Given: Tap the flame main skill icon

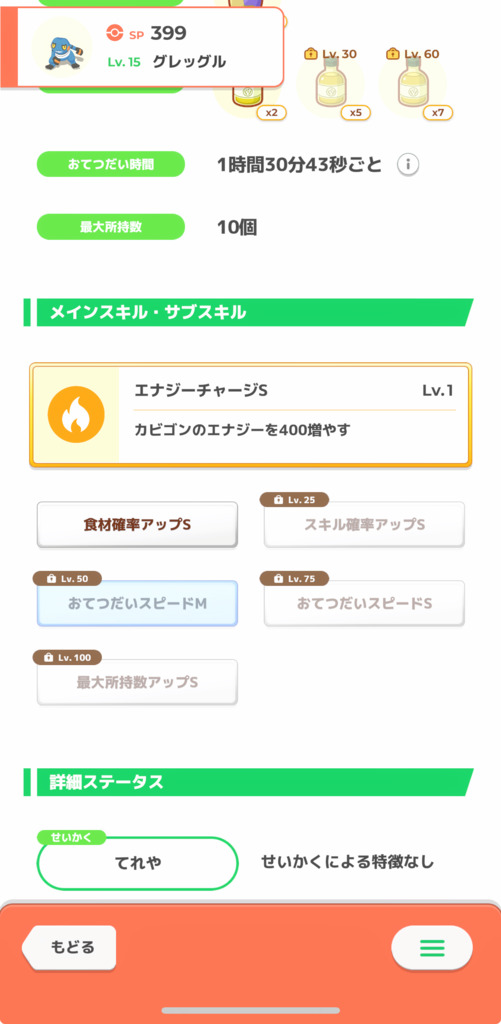Looking at the screenshot, I should point(76,415).
